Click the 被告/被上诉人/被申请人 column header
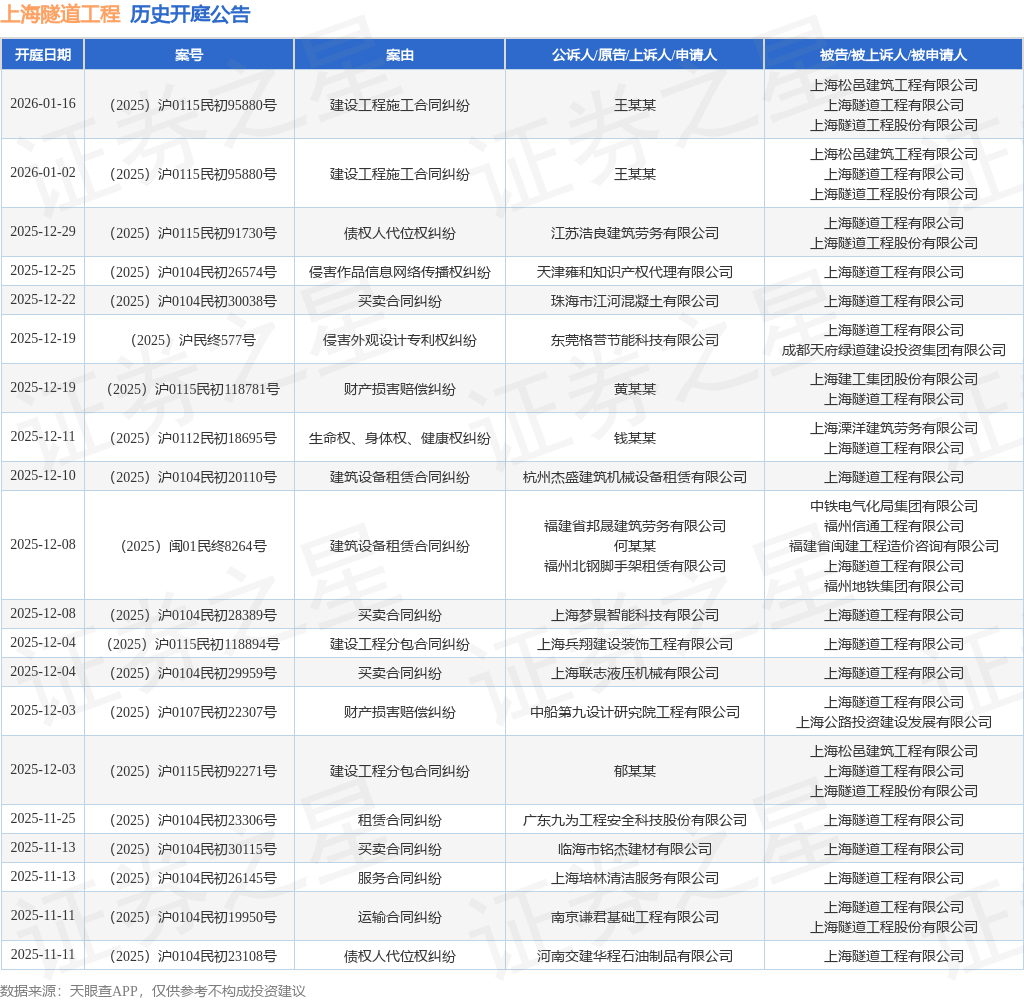 click(x=893, y=55)
